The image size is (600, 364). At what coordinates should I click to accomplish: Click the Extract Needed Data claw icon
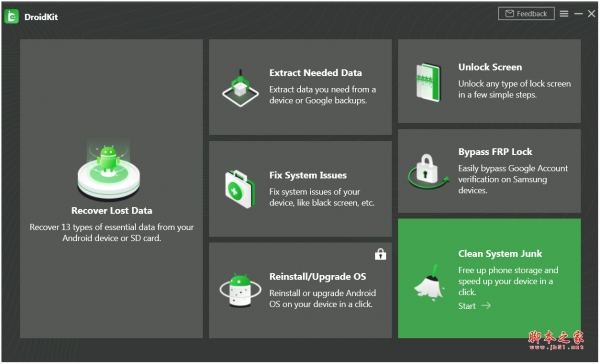(x=240, y=88)
